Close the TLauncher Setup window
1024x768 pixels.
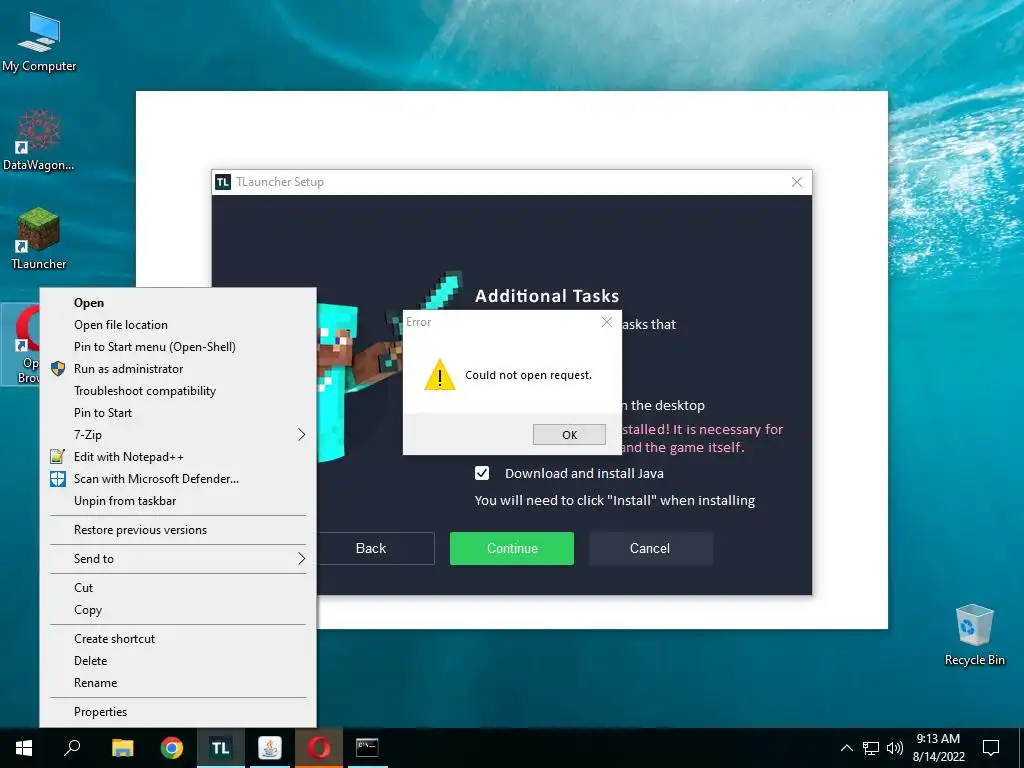pyautogui.click(x=797, y=182)
